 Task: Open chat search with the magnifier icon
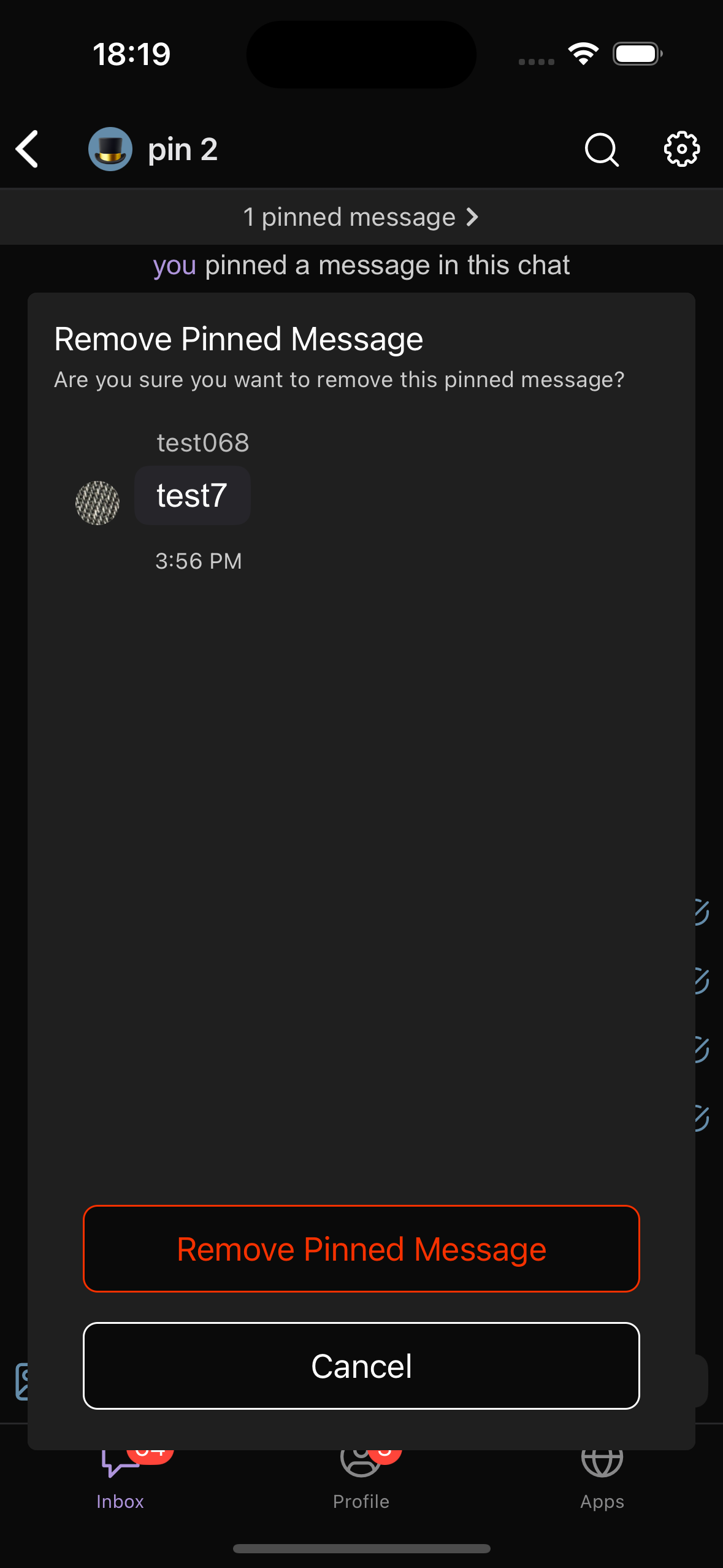coord(601,149)
